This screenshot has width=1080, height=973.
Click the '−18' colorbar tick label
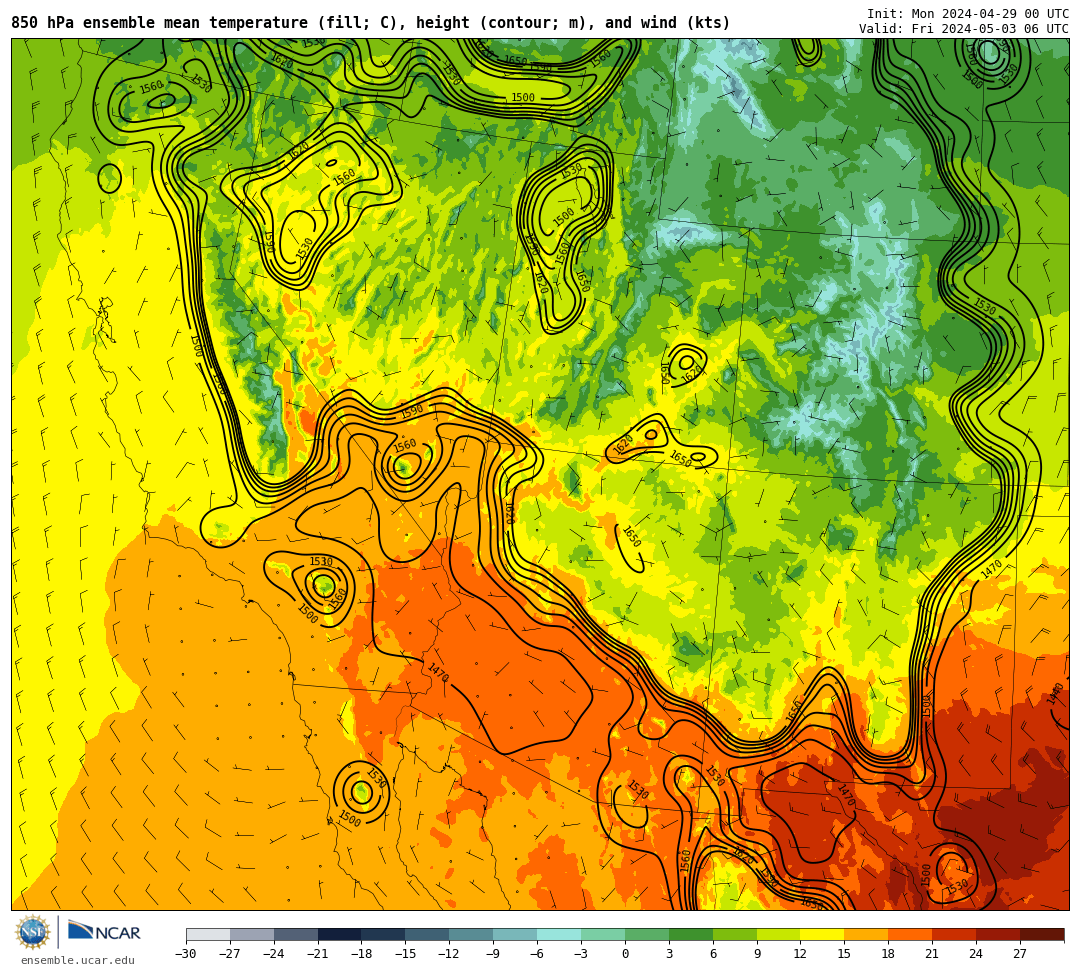[362, 954]
